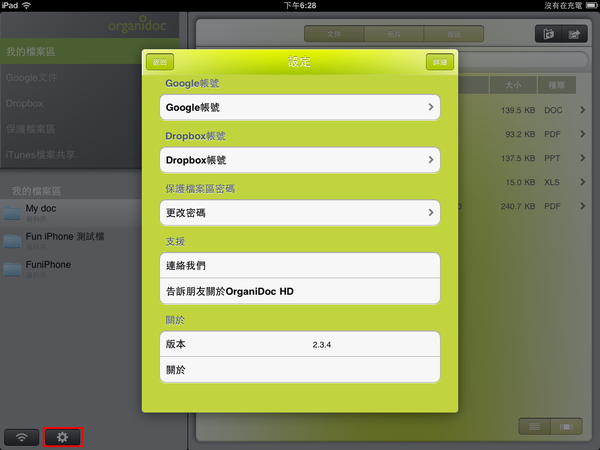600x450 pixels.
Task: Open the Fun iPhone 測試檔 folder
Action: tap(71, 241)
